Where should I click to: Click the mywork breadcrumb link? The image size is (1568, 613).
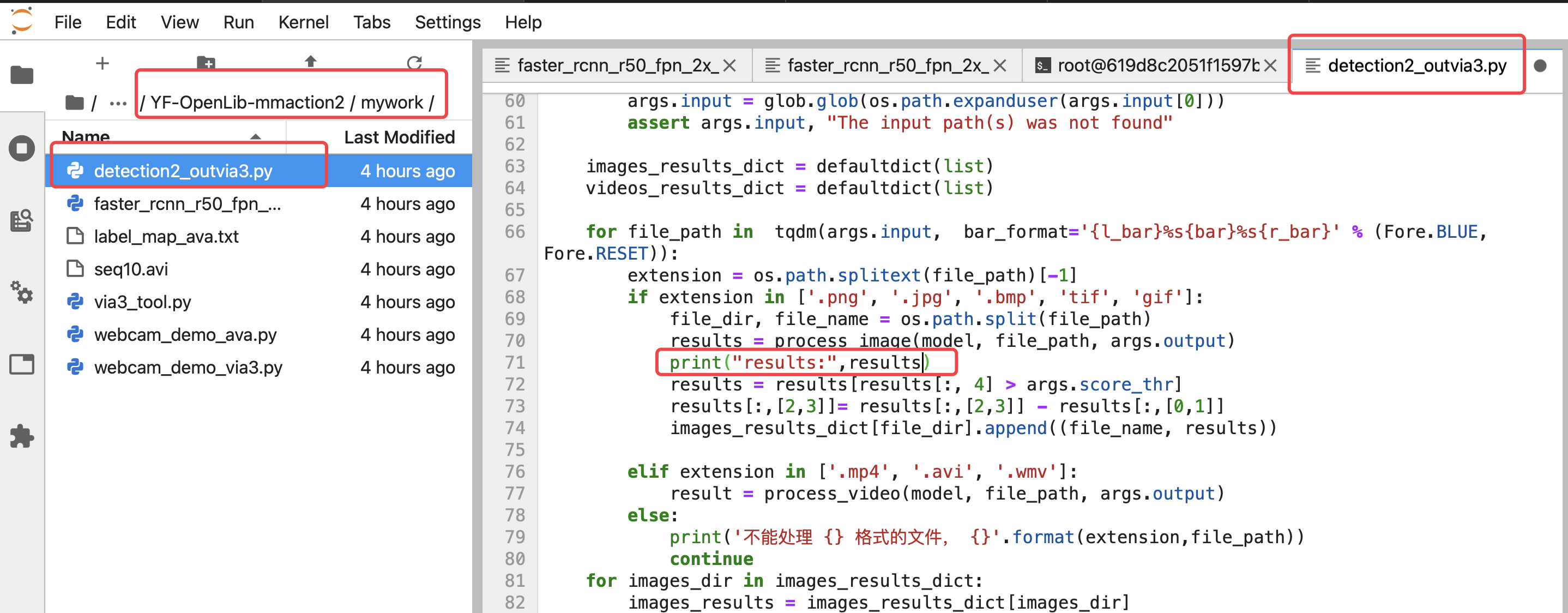coord(391,103)
